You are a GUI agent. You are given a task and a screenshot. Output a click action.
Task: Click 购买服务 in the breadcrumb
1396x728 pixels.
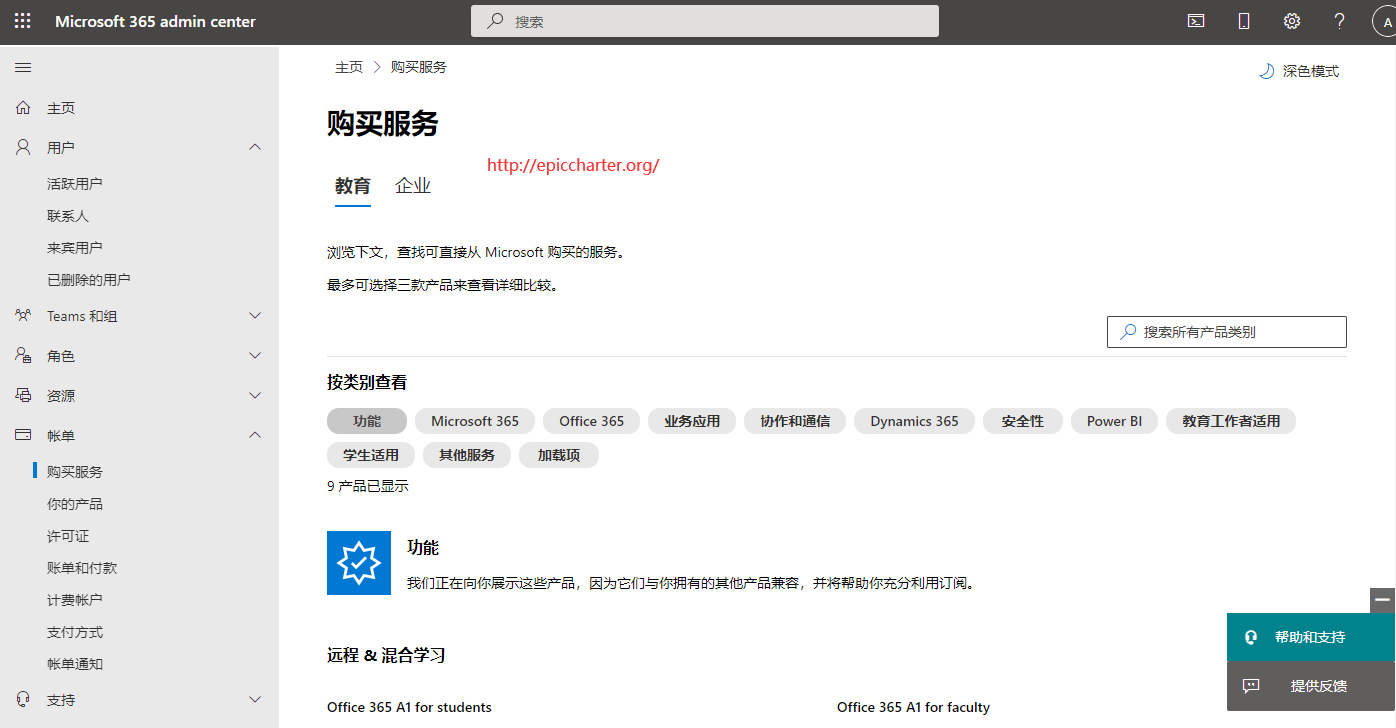[419, 67]
